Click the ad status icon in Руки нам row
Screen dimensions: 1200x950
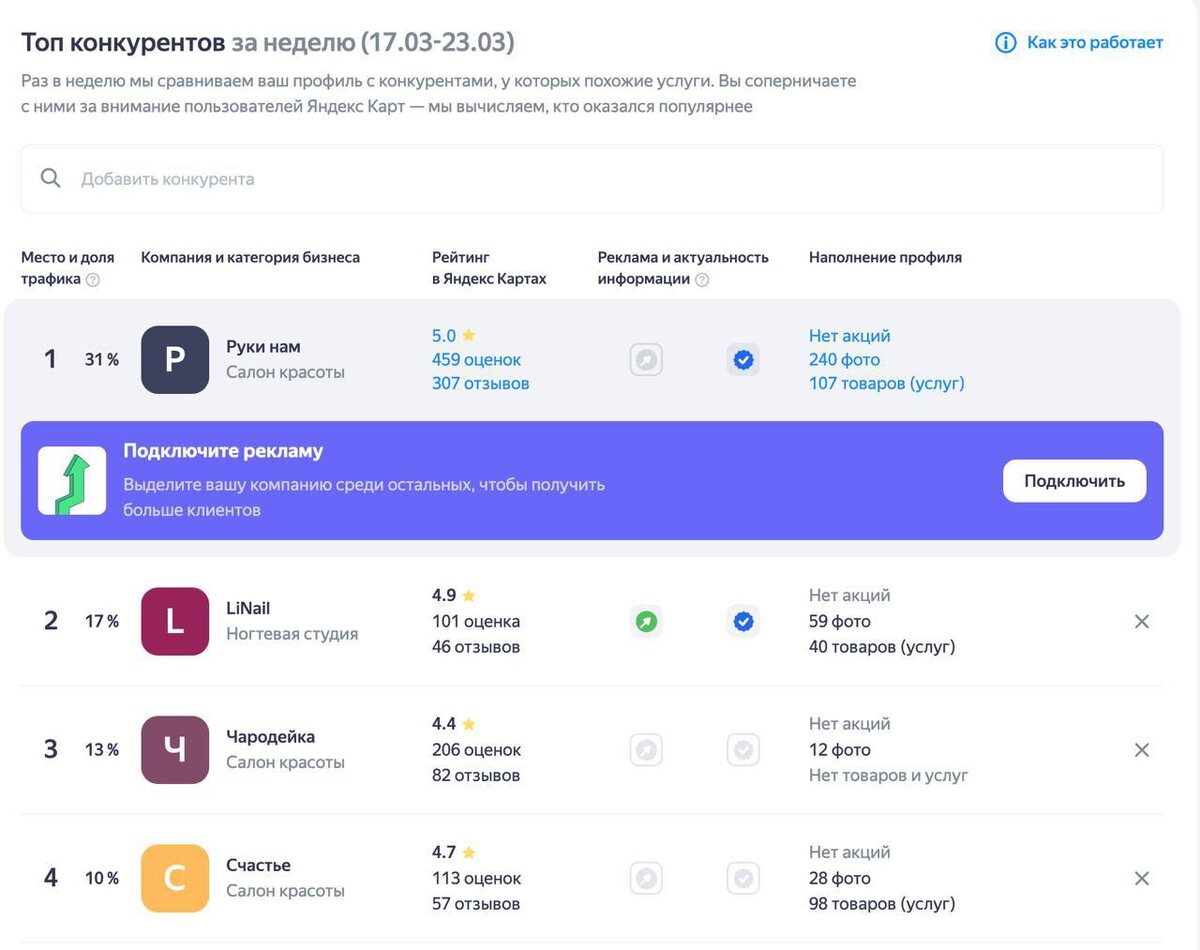pos(647,360)
